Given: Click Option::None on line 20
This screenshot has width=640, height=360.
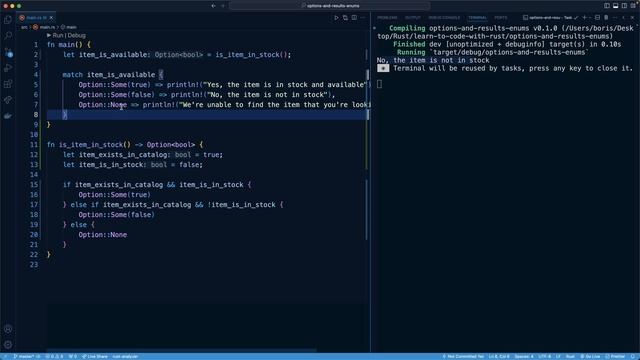Looking at the screenshot, I should (x=102, y=235).
